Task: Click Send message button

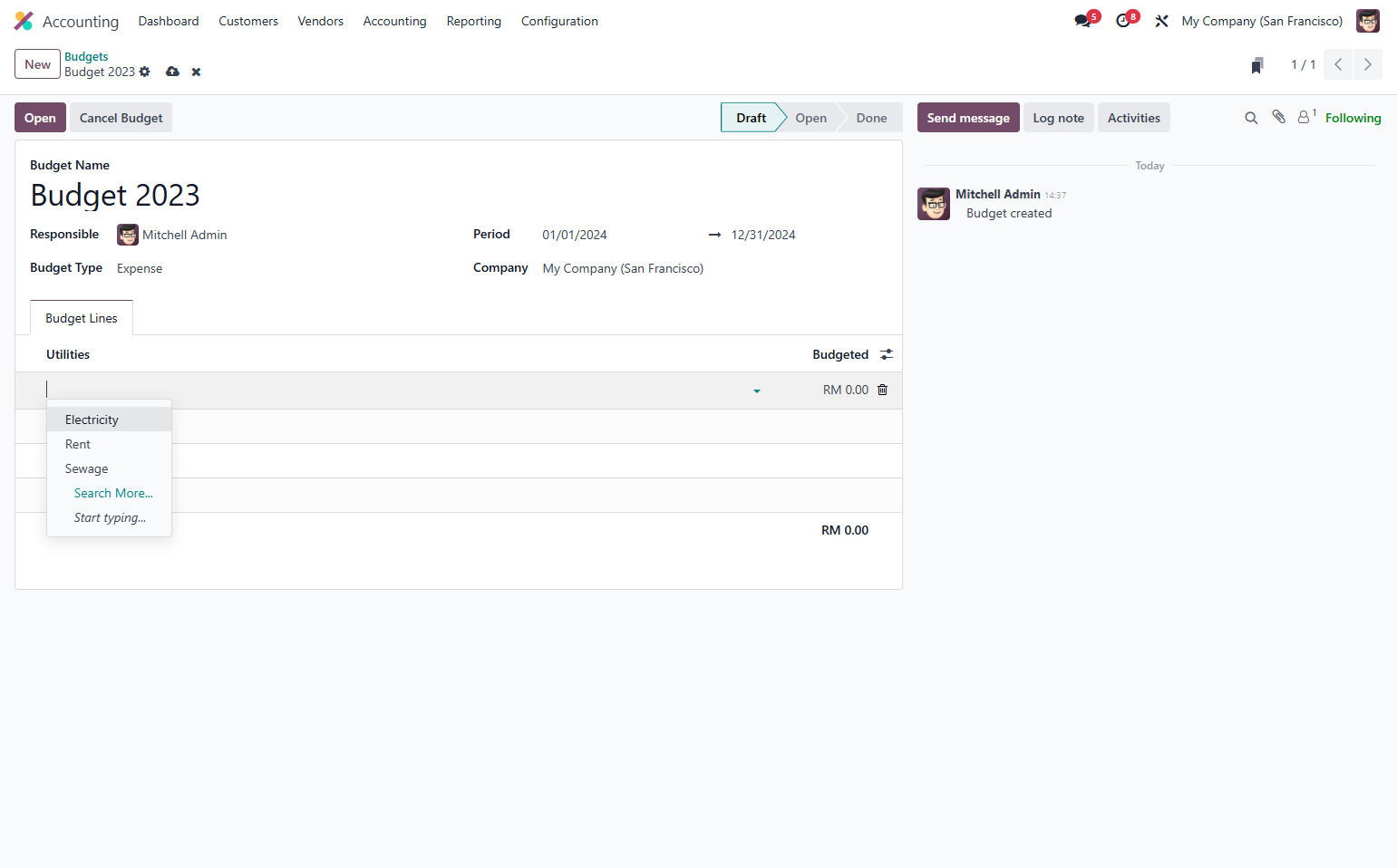Action: (x=968, y=118)
